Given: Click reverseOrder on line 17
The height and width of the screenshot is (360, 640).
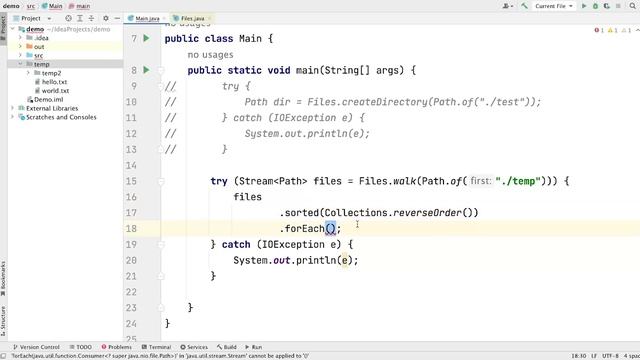Looking at the screenshot, I should (x=427, y=213).
